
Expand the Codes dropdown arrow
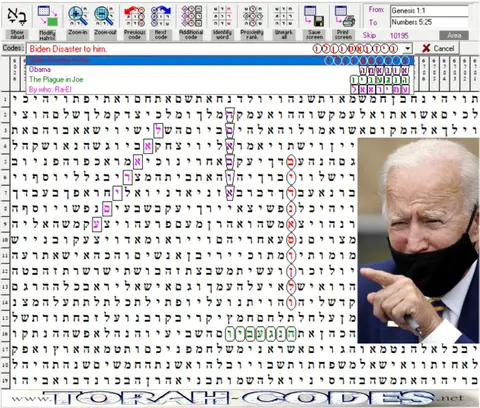click(x=407, y=49)
